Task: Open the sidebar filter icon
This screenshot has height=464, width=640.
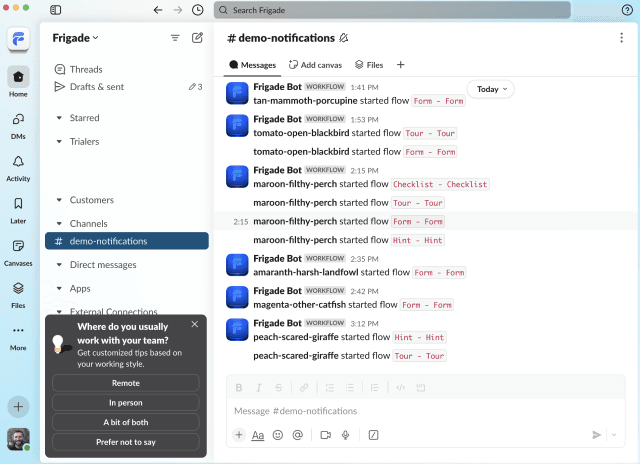Action: point(175,38)
